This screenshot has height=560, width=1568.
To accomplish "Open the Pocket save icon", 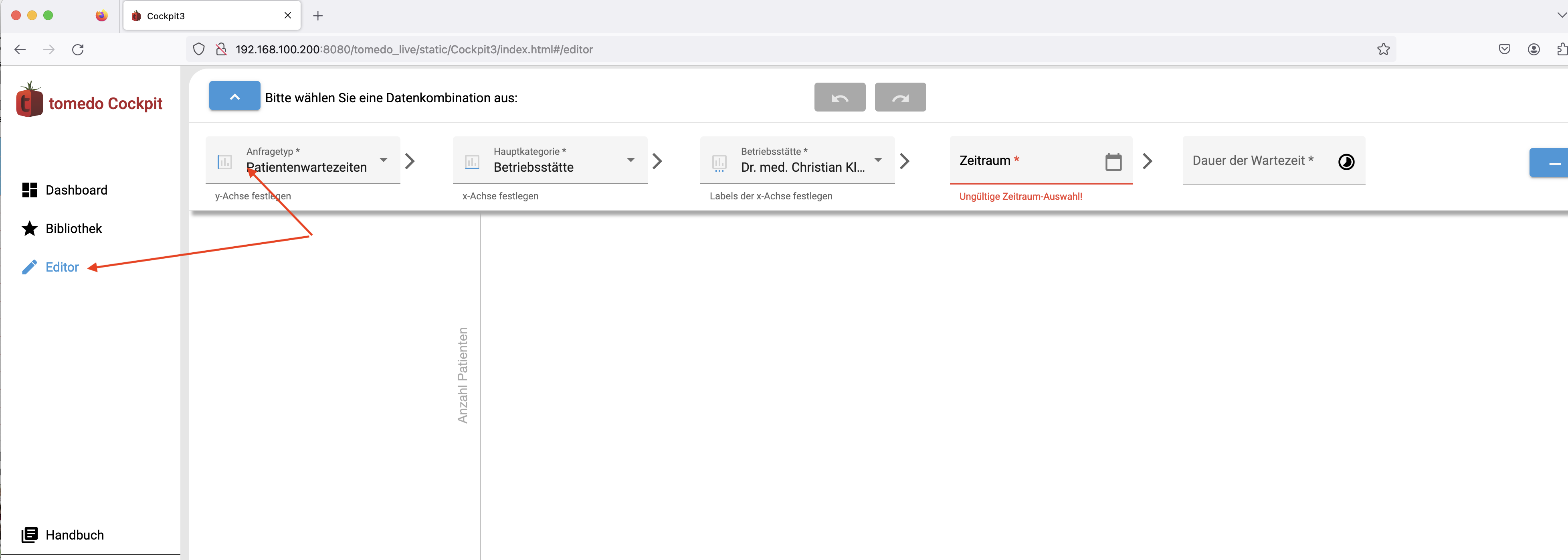I will tap(1504, 49).
